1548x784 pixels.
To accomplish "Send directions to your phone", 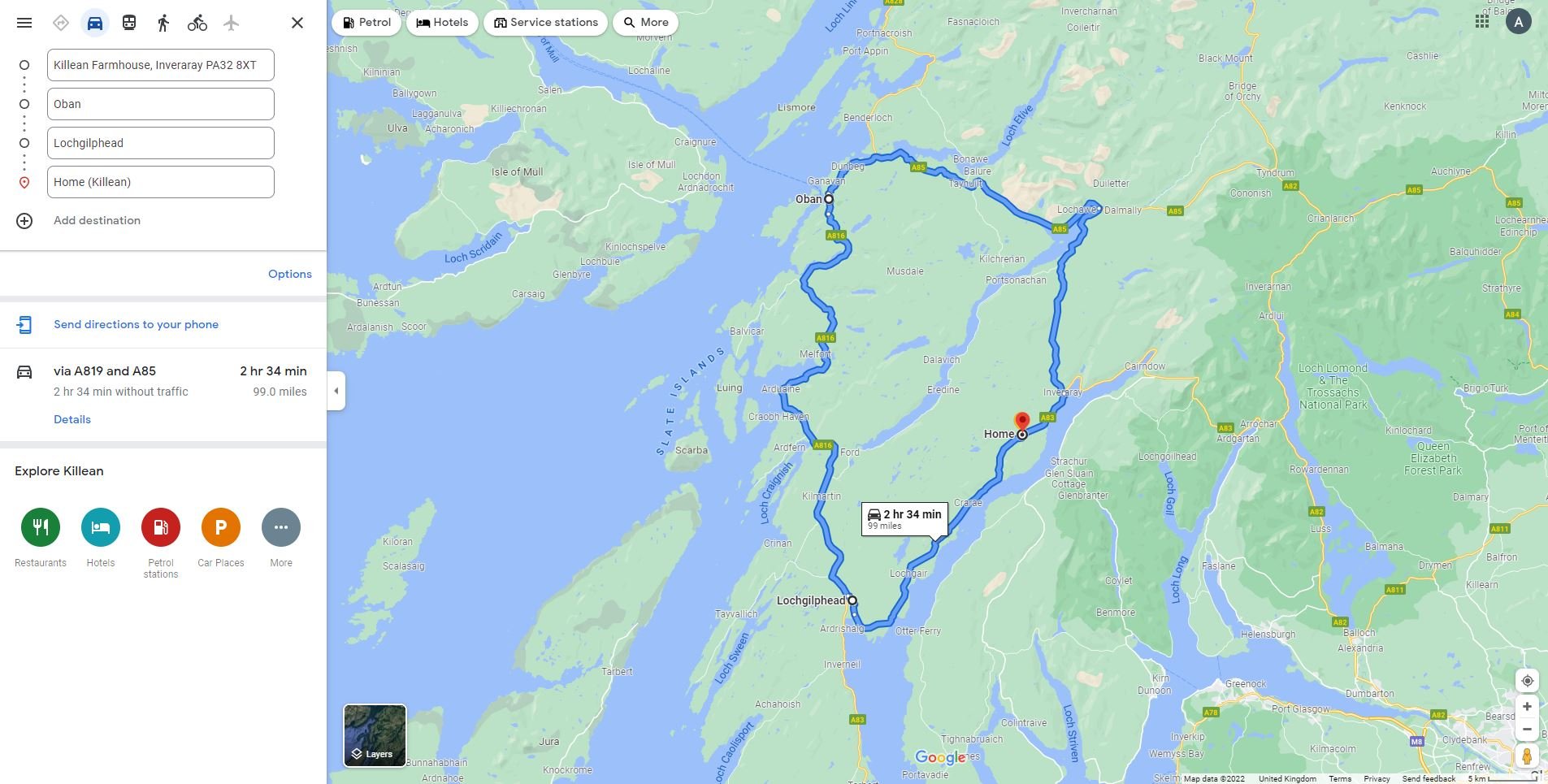I will pyautogui.click(x=136, y=324).
